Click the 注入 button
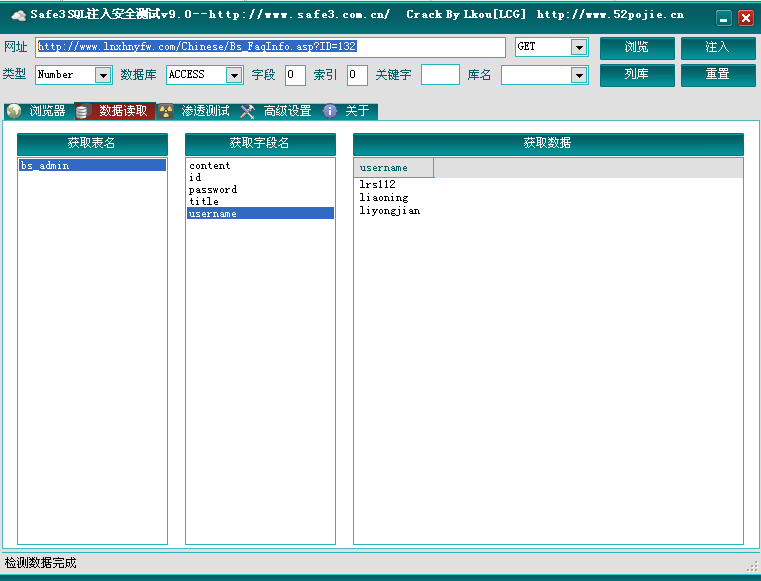The image size is (761, 581). (718, 48)
